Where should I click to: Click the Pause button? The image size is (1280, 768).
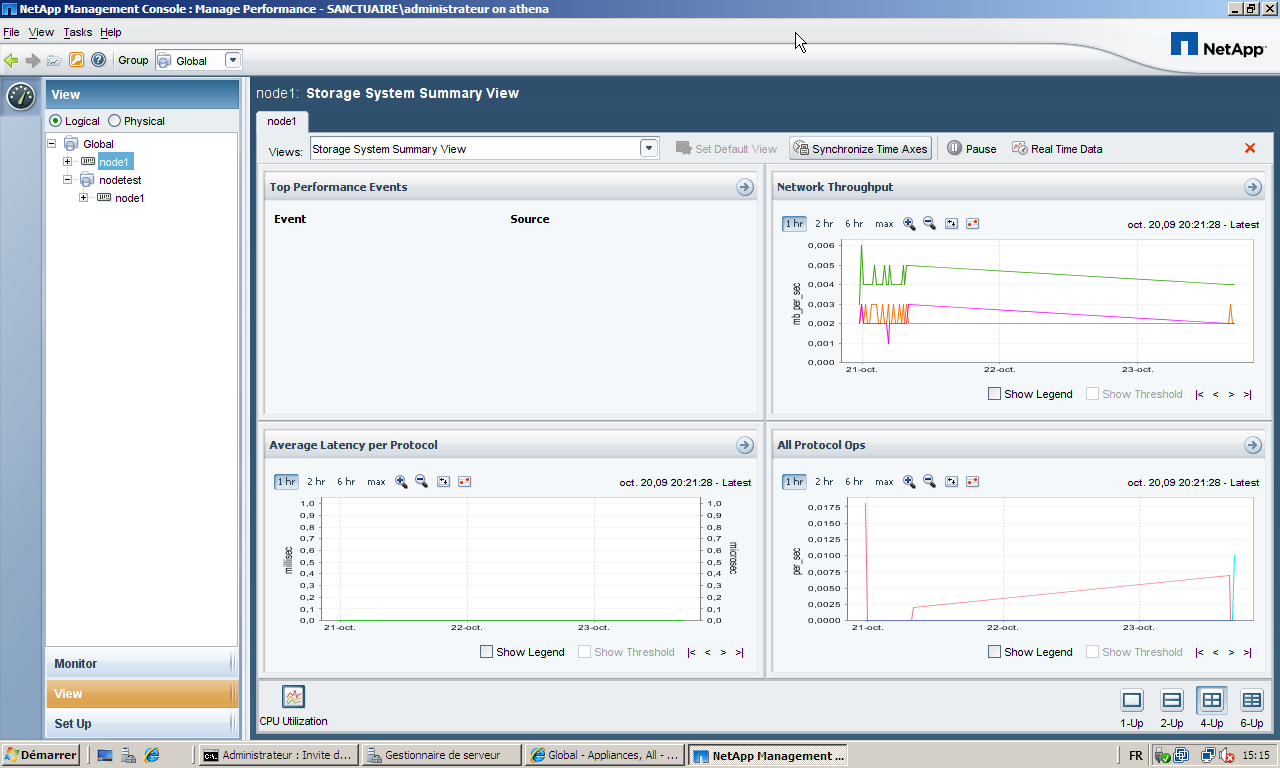972,148
